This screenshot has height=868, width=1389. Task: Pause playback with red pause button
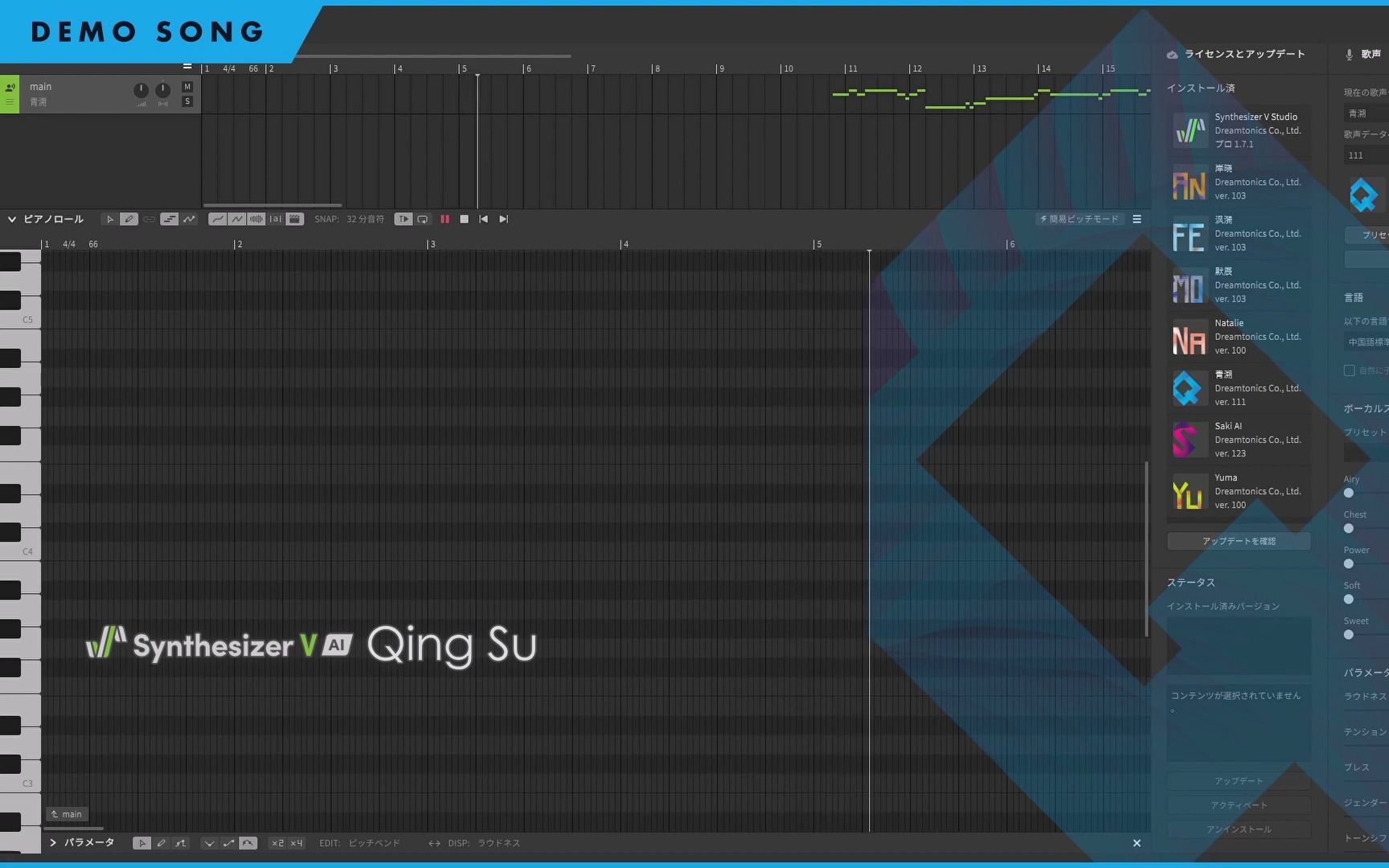click(445, 219)
